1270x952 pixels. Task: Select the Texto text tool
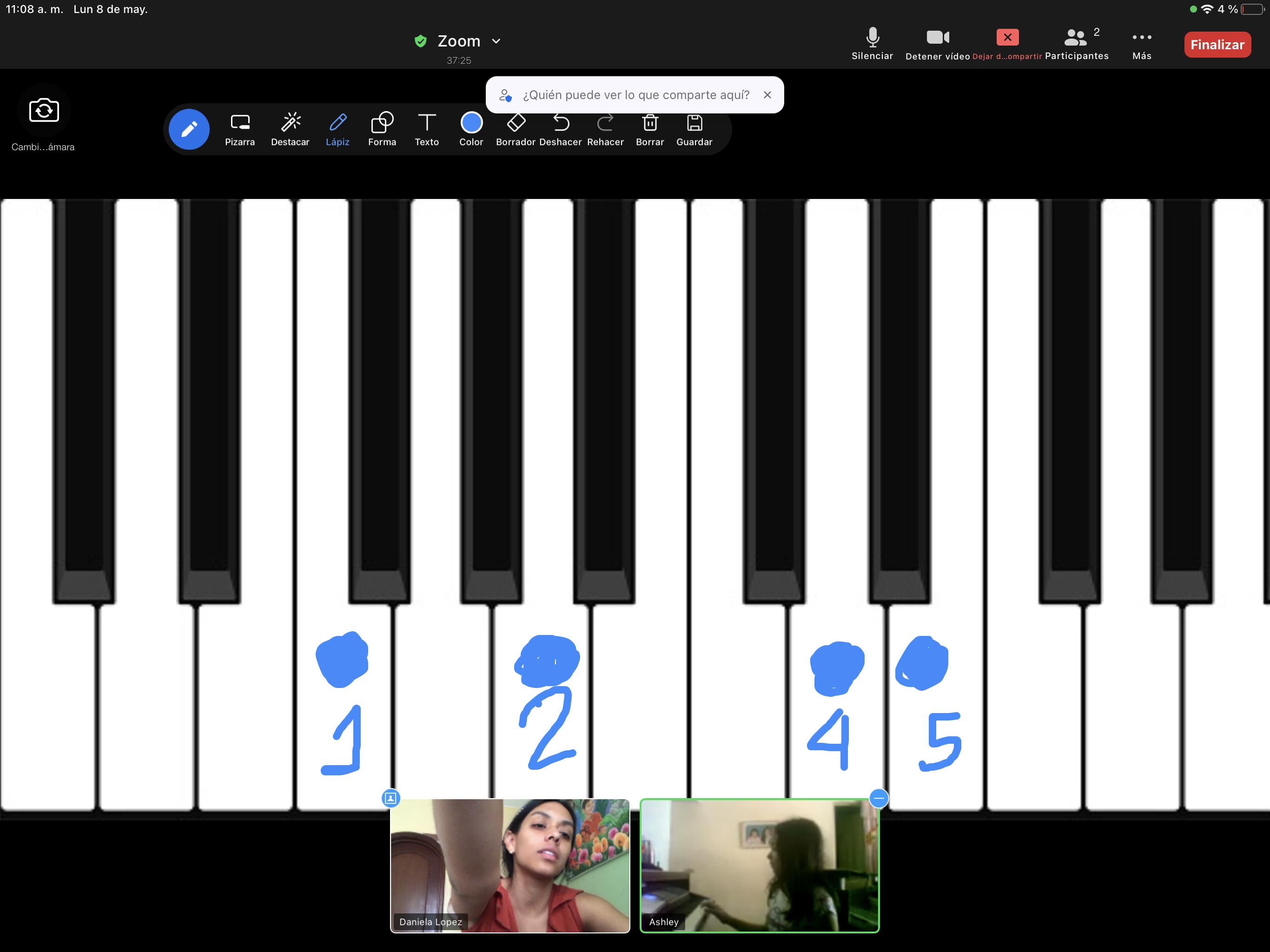427,129
